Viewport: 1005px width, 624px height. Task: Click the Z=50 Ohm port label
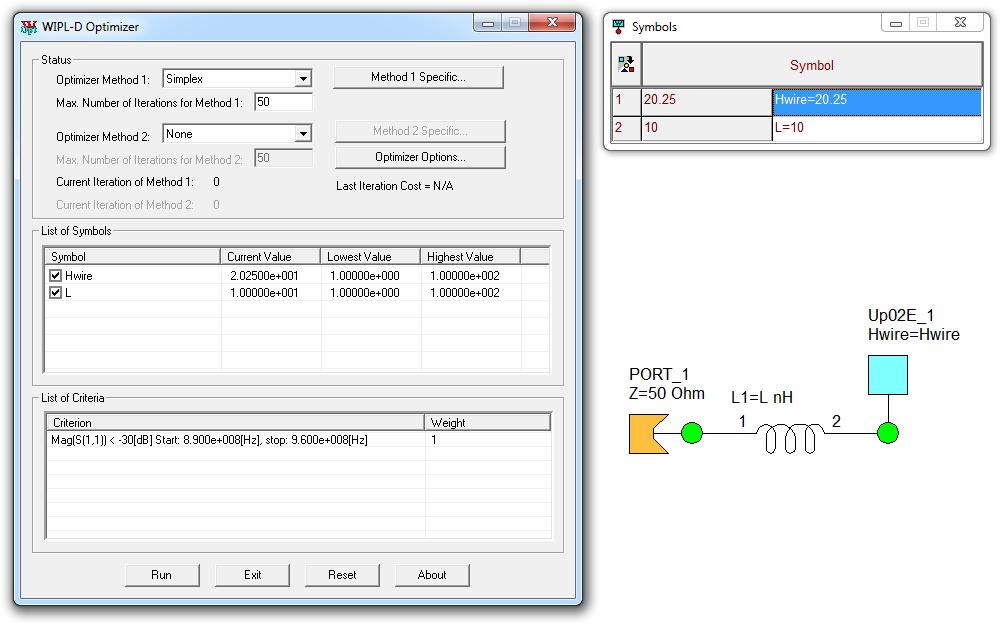pyautogui.click(x=667, y=393)
